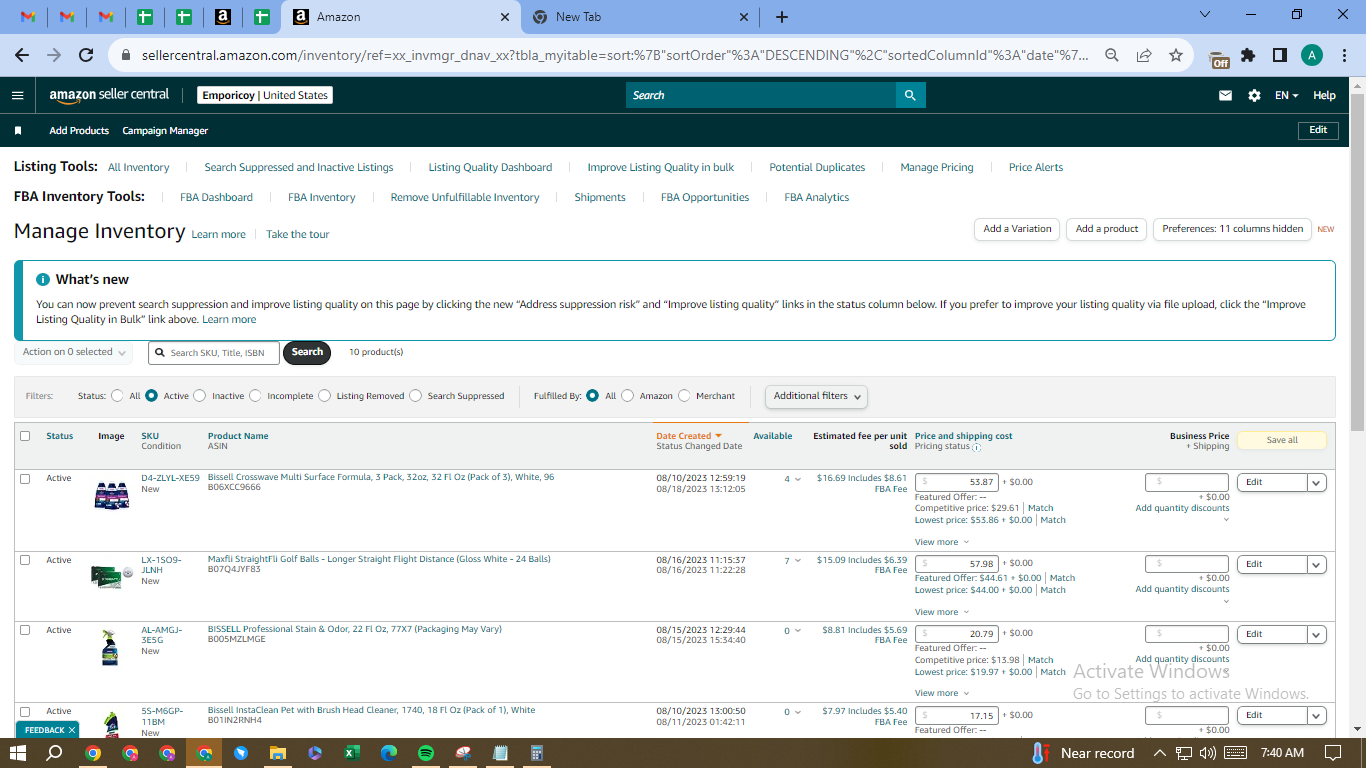Screen dimensions: 1366x768
Task: Select the Search Suppressed status filter
Action: 415,396
